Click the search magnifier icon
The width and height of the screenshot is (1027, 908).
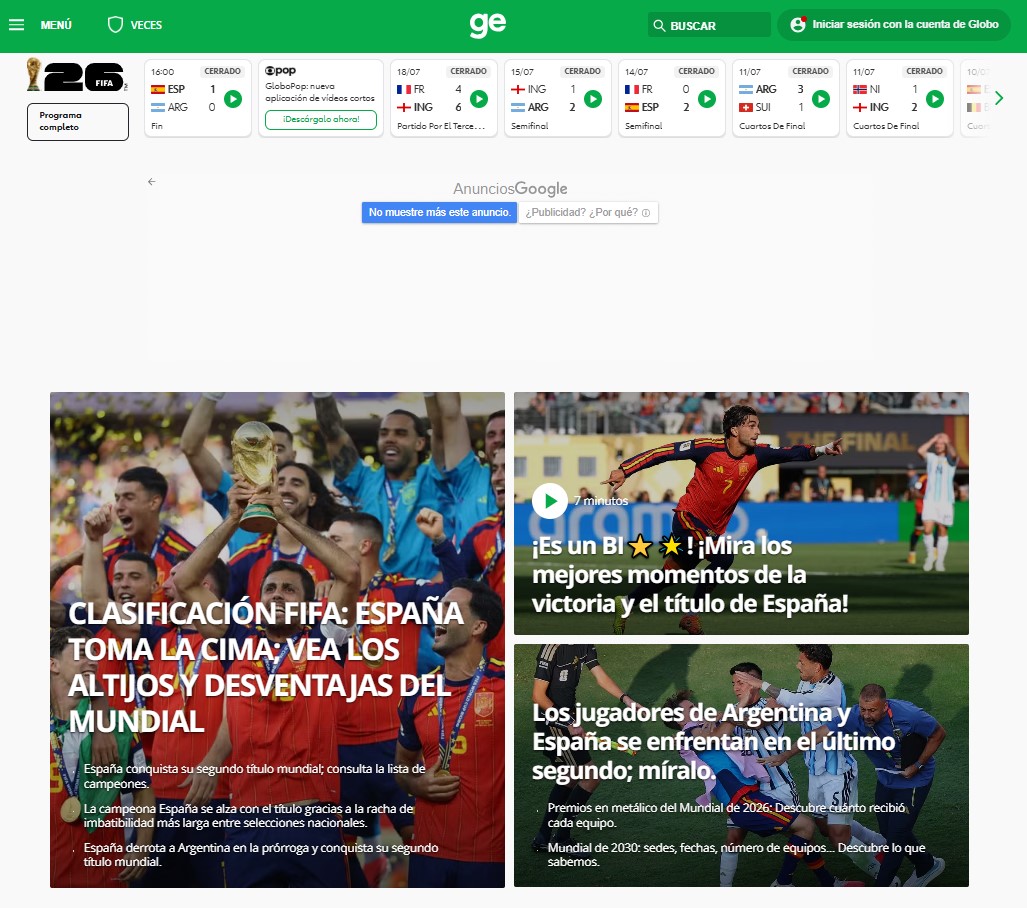click(x=659, y=26)
